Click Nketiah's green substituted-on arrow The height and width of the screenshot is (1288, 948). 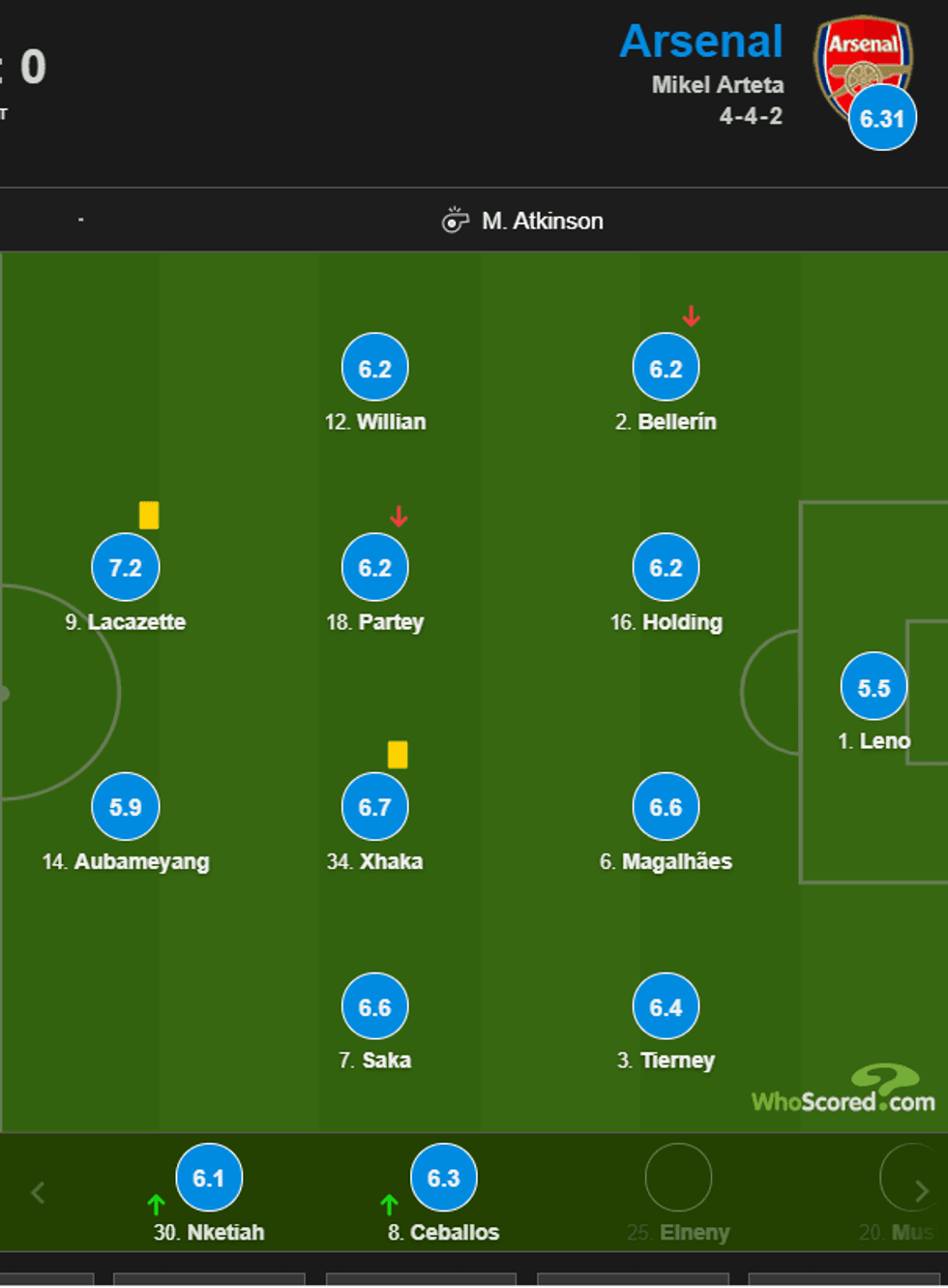(x=156, y=1205)
